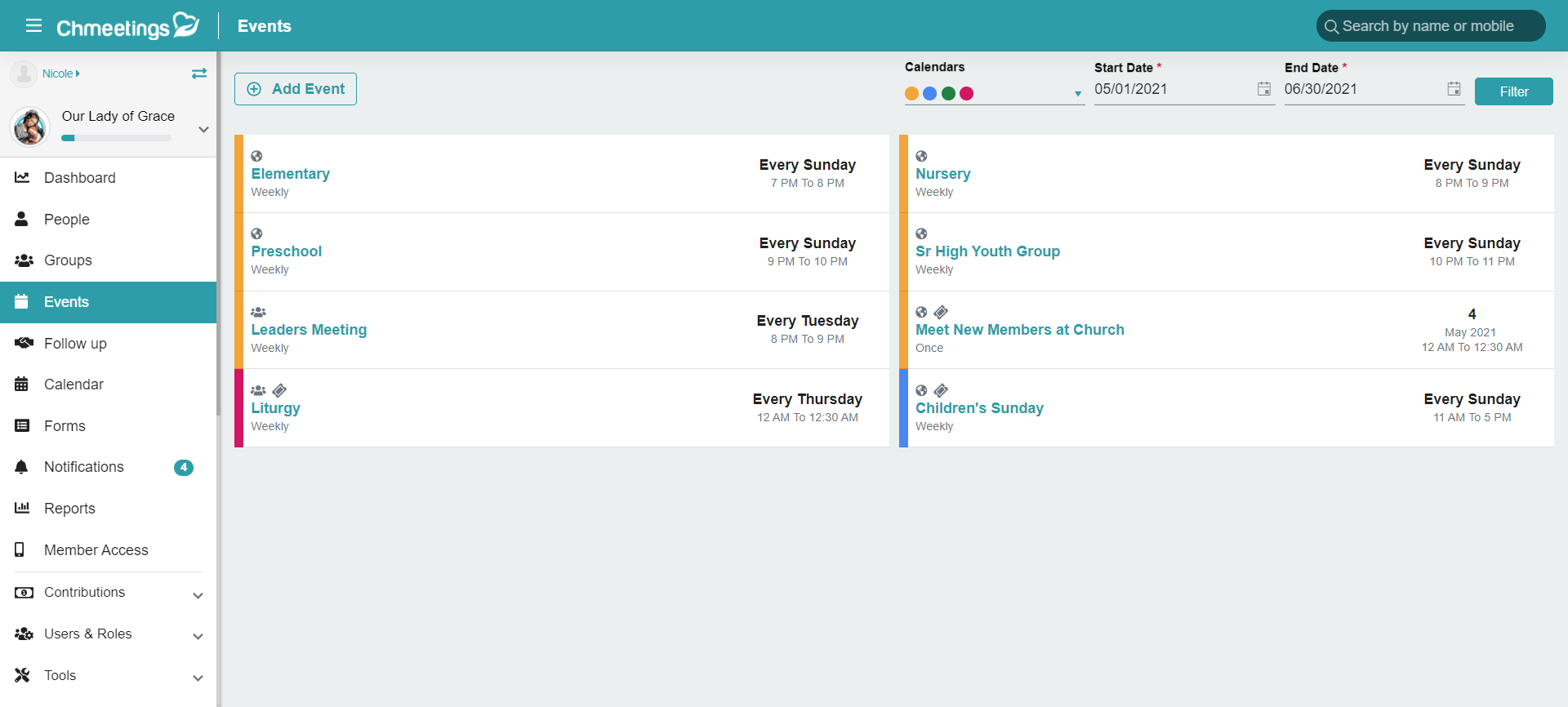Go to People in sidebar
Viewport: 1568px width, 707px height.
[108, 219]
